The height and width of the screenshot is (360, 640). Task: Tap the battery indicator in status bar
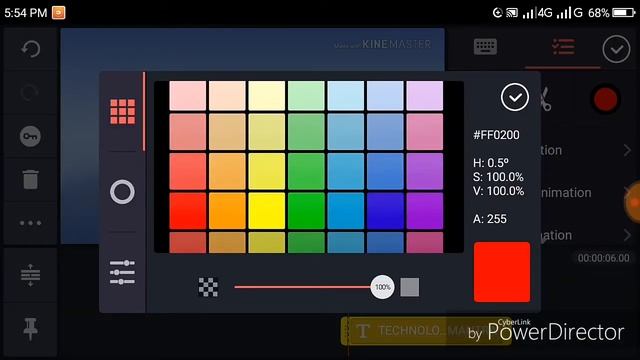point(624,13)
